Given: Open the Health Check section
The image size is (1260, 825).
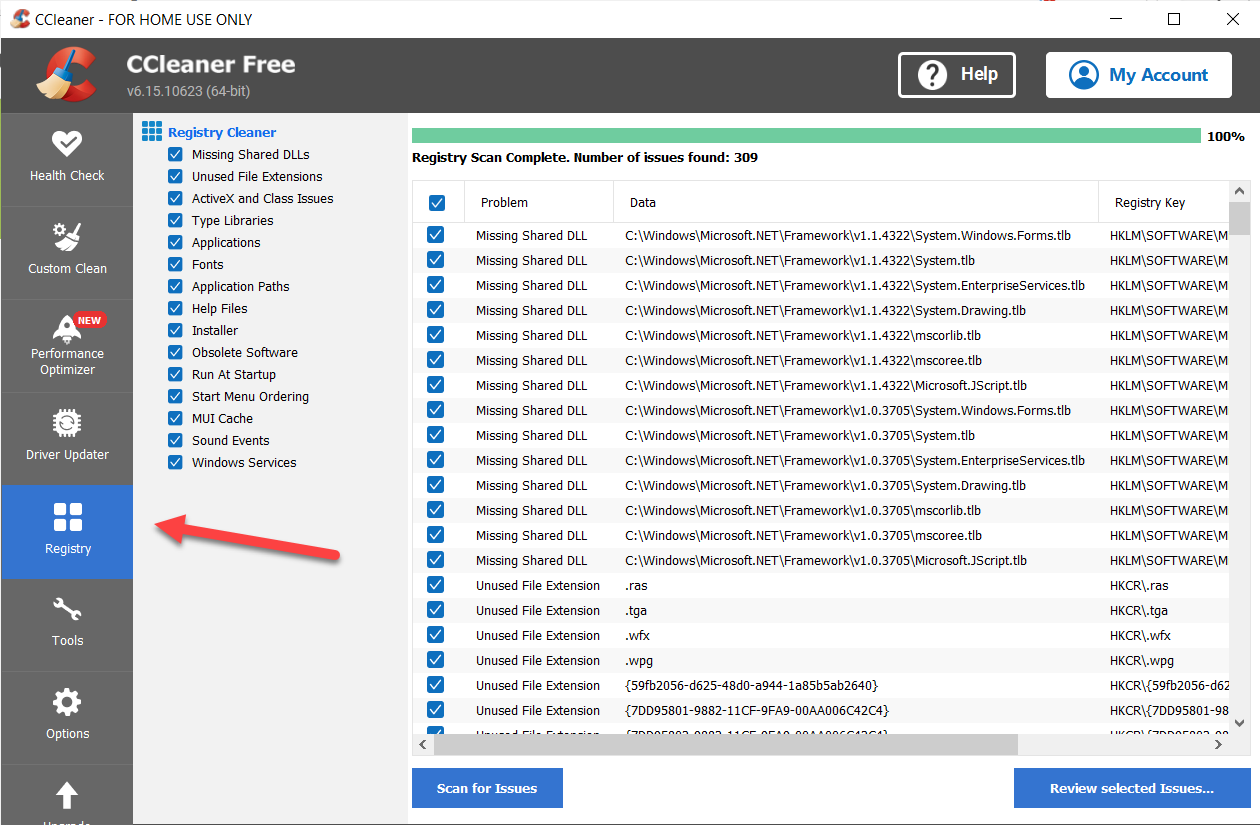Looking at the screenshot, I should pos(67,159).
